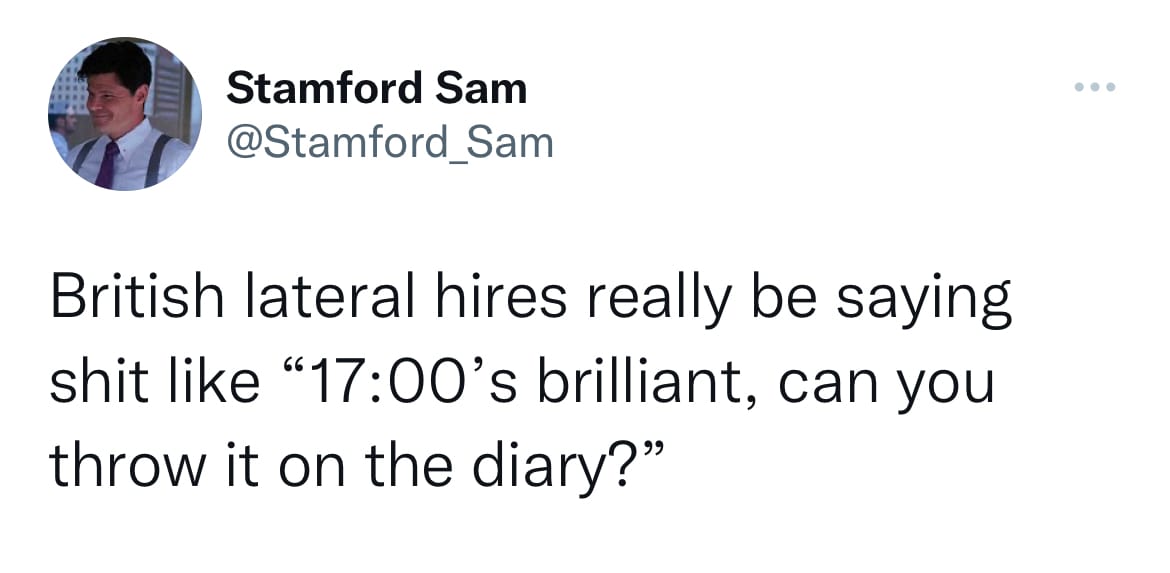Click the tweet text body
The width and height of the screenshot is (1170, 573).
(530, 383)
